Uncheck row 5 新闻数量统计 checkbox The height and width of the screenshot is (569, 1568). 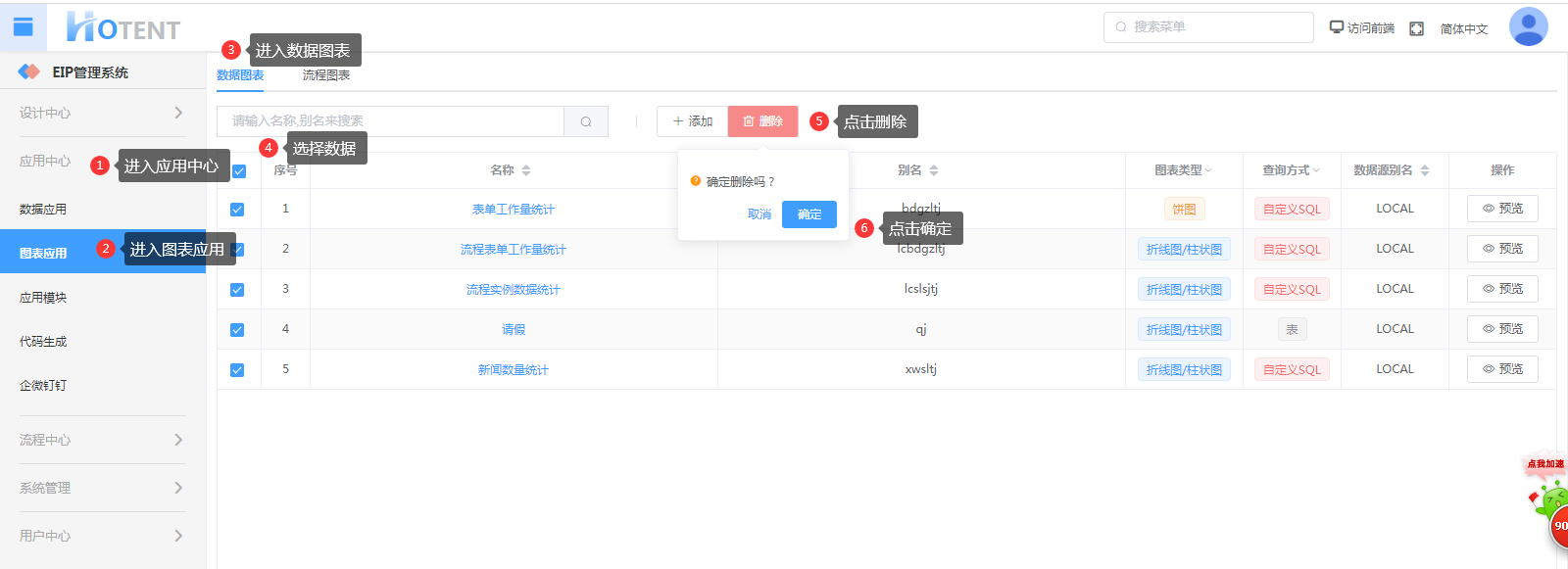(x=237, y=370)
